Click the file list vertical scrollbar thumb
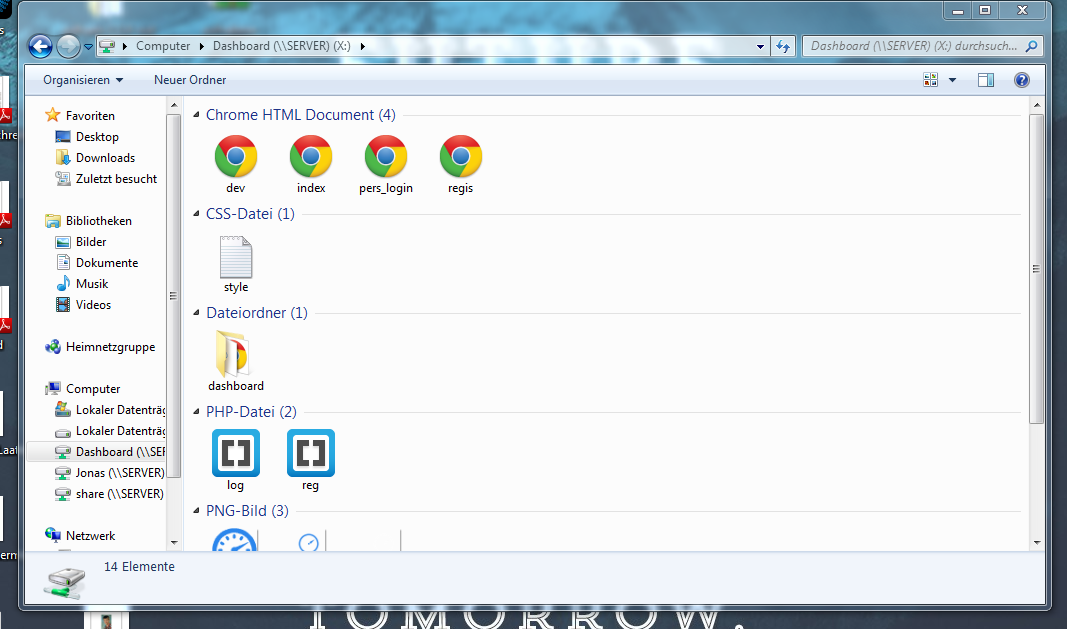 tap(1036, 268)
